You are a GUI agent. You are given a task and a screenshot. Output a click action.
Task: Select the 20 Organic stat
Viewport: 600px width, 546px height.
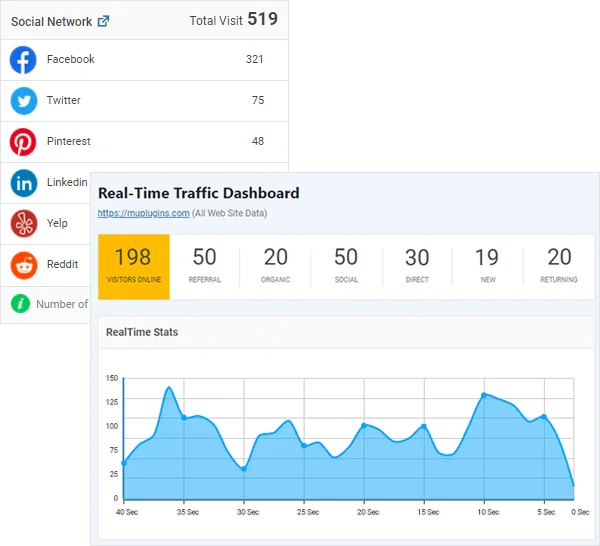coord(276,266)
